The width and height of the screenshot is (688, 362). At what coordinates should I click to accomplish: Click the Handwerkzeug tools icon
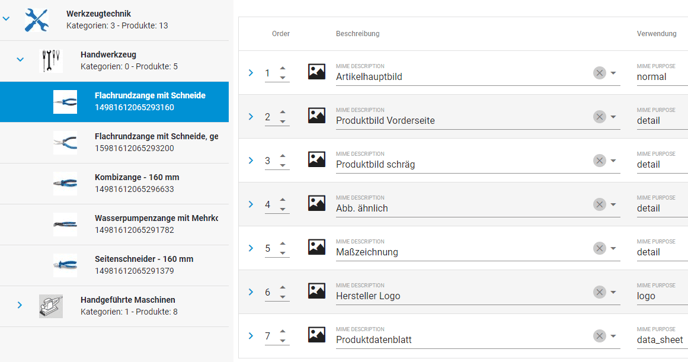pyautogui.click(x=51, y=61)
